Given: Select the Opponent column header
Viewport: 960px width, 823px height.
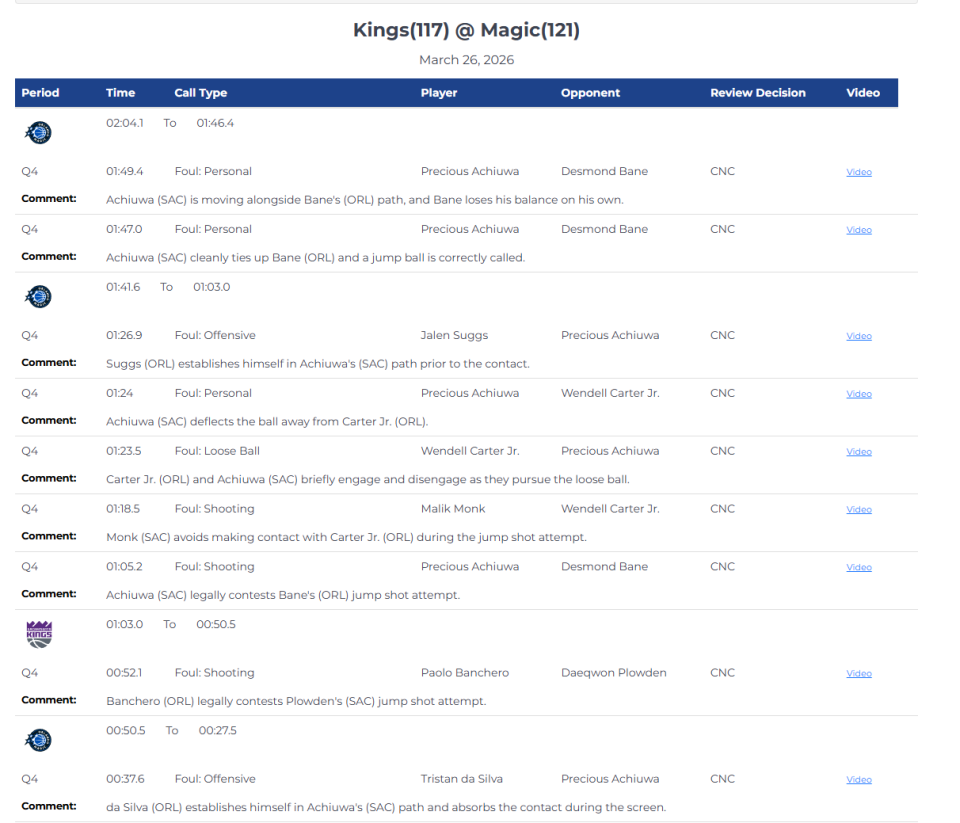Looking at the screenshot, I should 590,93.
